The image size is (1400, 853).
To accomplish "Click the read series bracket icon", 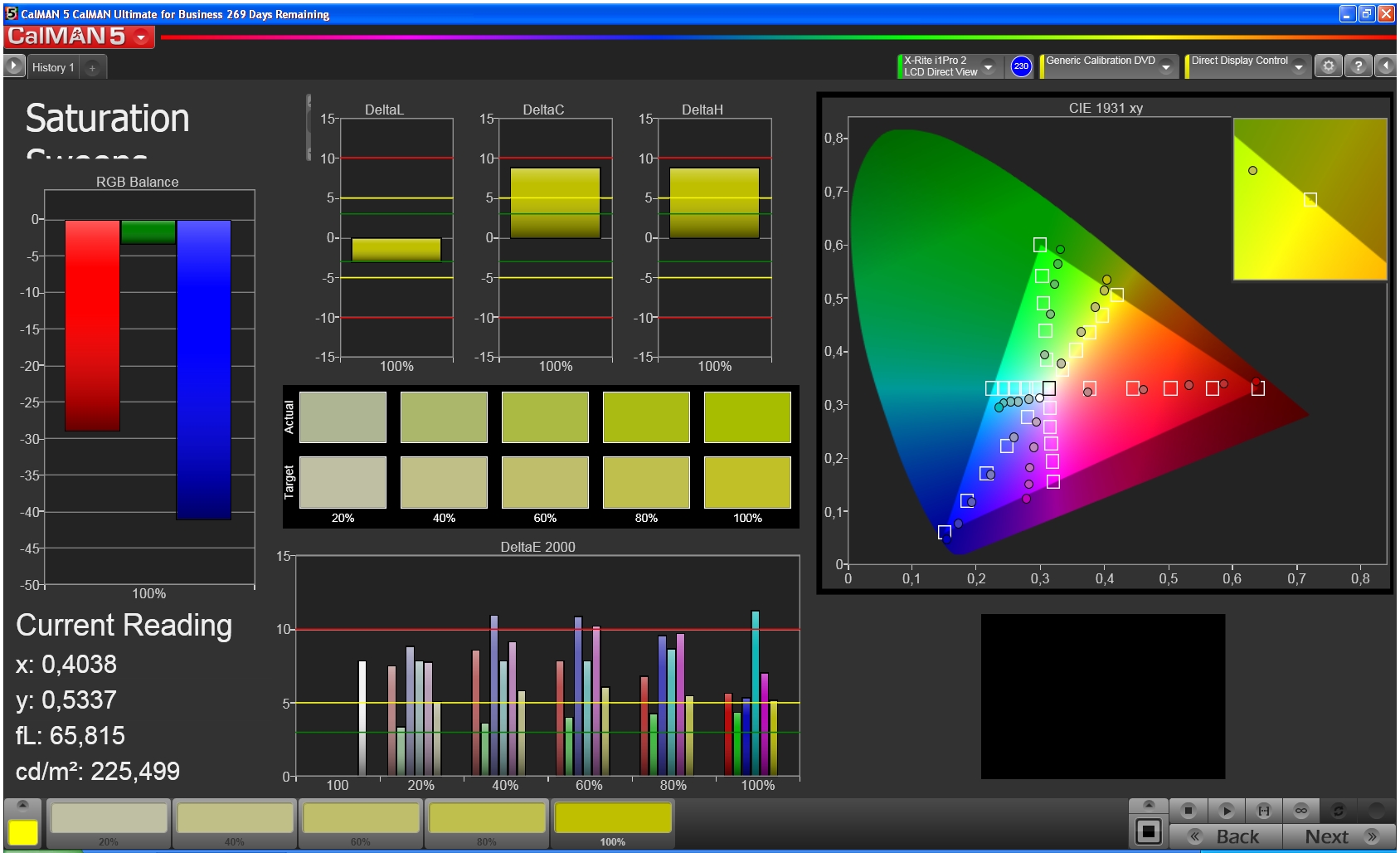I will 1263,810.
